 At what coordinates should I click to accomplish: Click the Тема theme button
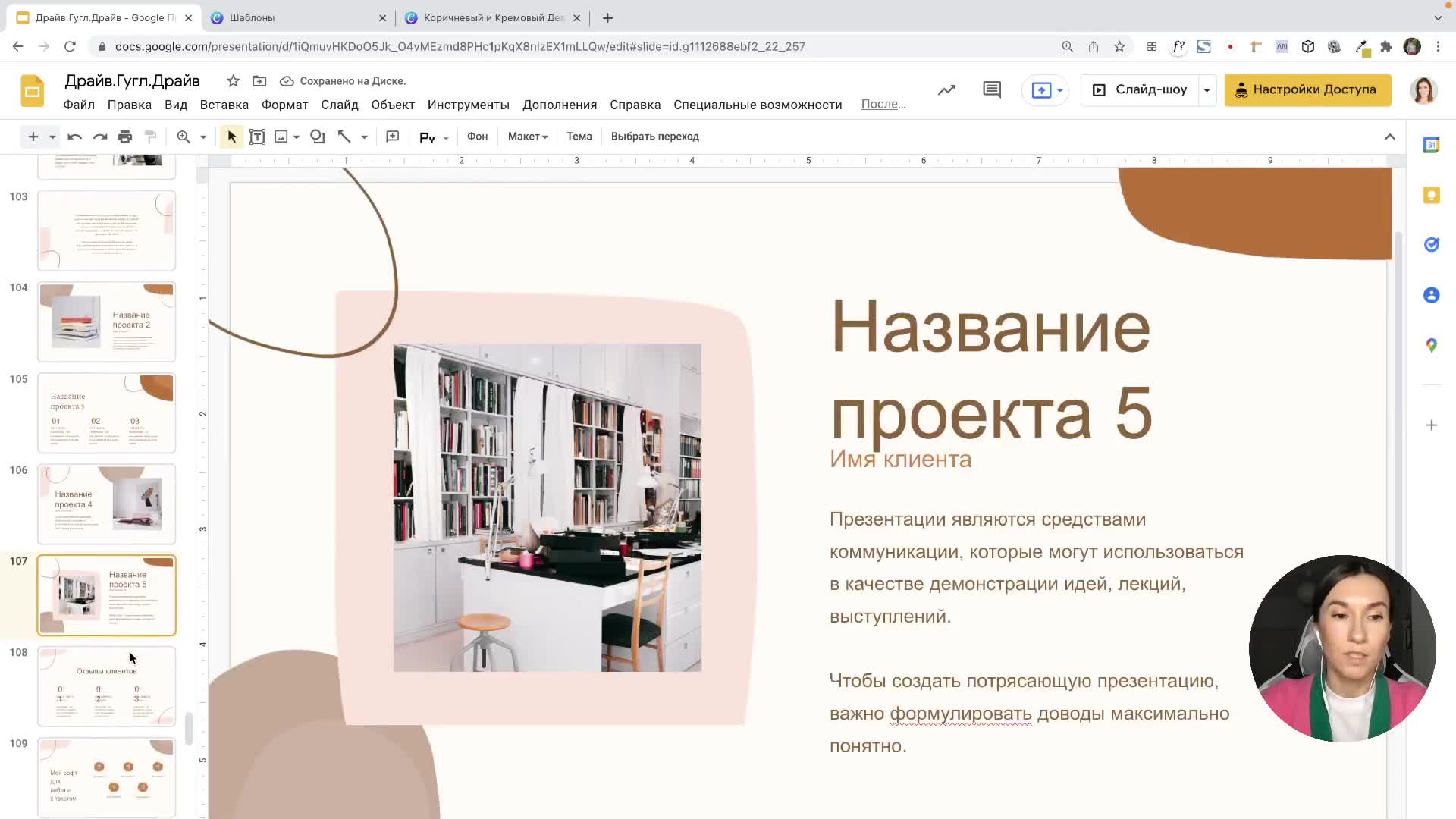click(579, 136)
